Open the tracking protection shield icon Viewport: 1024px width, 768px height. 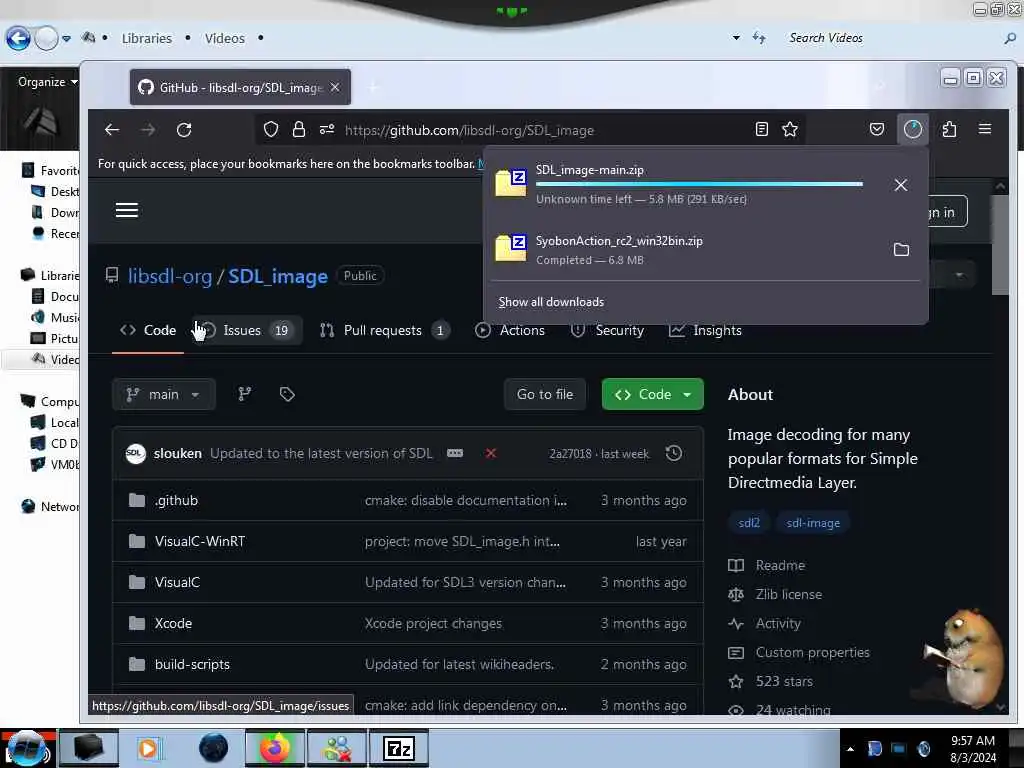tap(270, 129)
